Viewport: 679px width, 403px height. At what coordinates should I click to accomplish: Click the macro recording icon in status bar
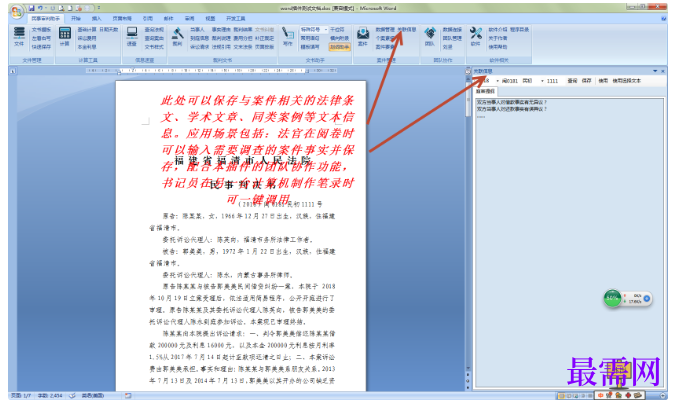(128, 396)
